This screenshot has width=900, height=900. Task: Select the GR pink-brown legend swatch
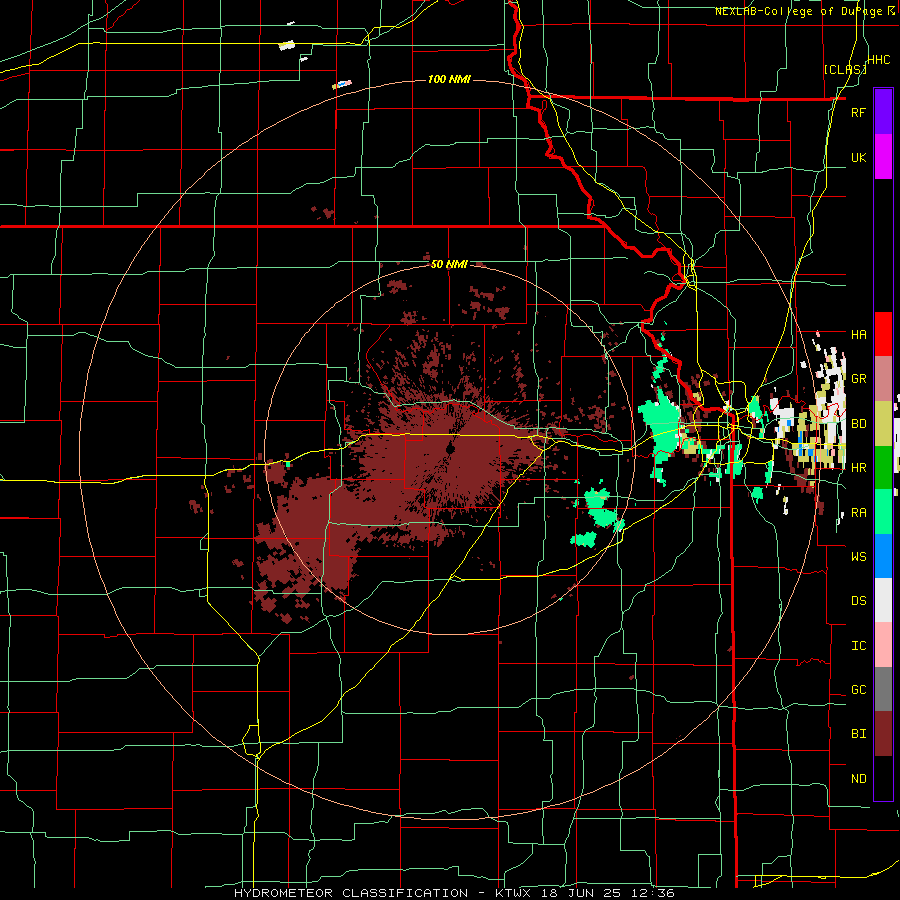point(883,378)
